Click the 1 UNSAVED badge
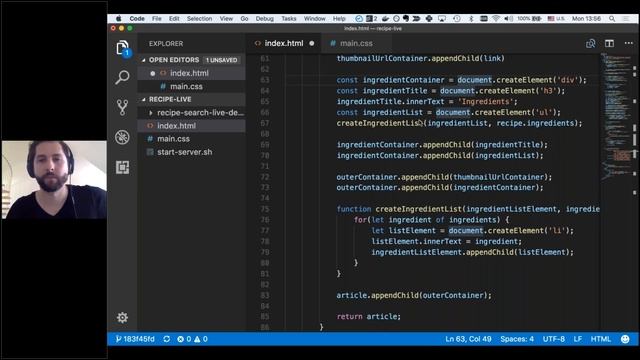The height and width of the screenshot is (360, 640). click(x=221, y=60)
